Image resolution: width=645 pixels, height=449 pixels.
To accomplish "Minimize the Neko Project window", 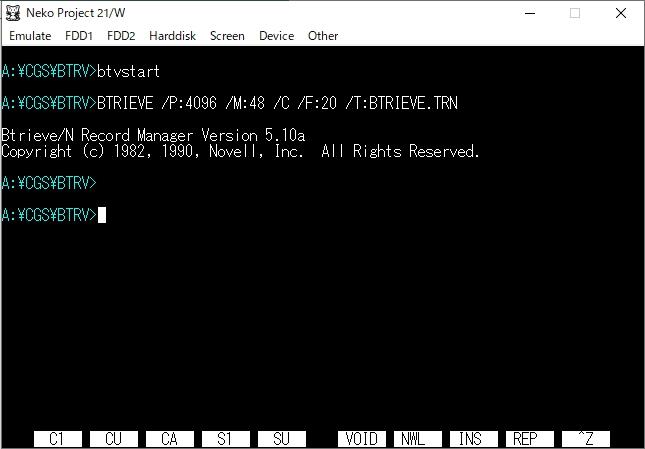I will pyautogui.click(x=530, y=13).
